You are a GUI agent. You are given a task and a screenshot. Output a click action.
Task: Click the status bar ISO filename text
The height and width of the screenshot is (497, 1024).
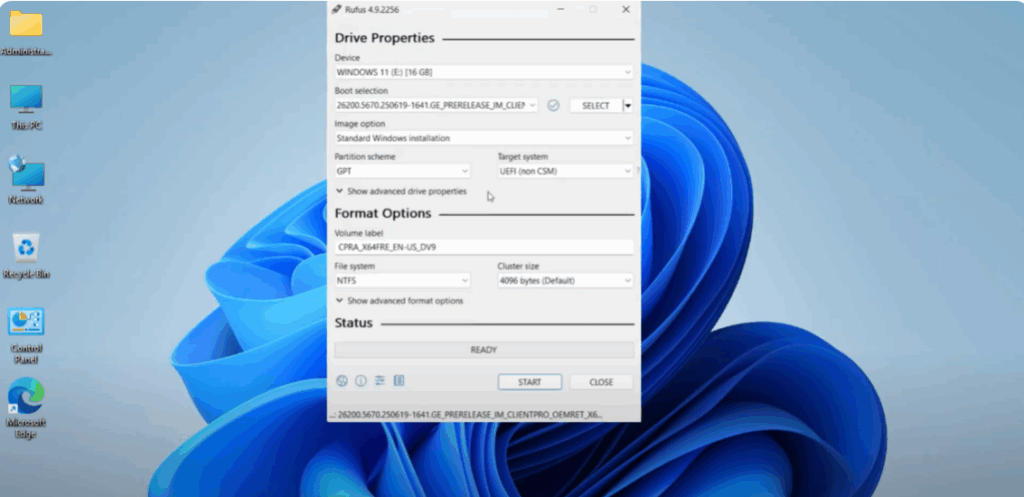[x=468, y=415]
